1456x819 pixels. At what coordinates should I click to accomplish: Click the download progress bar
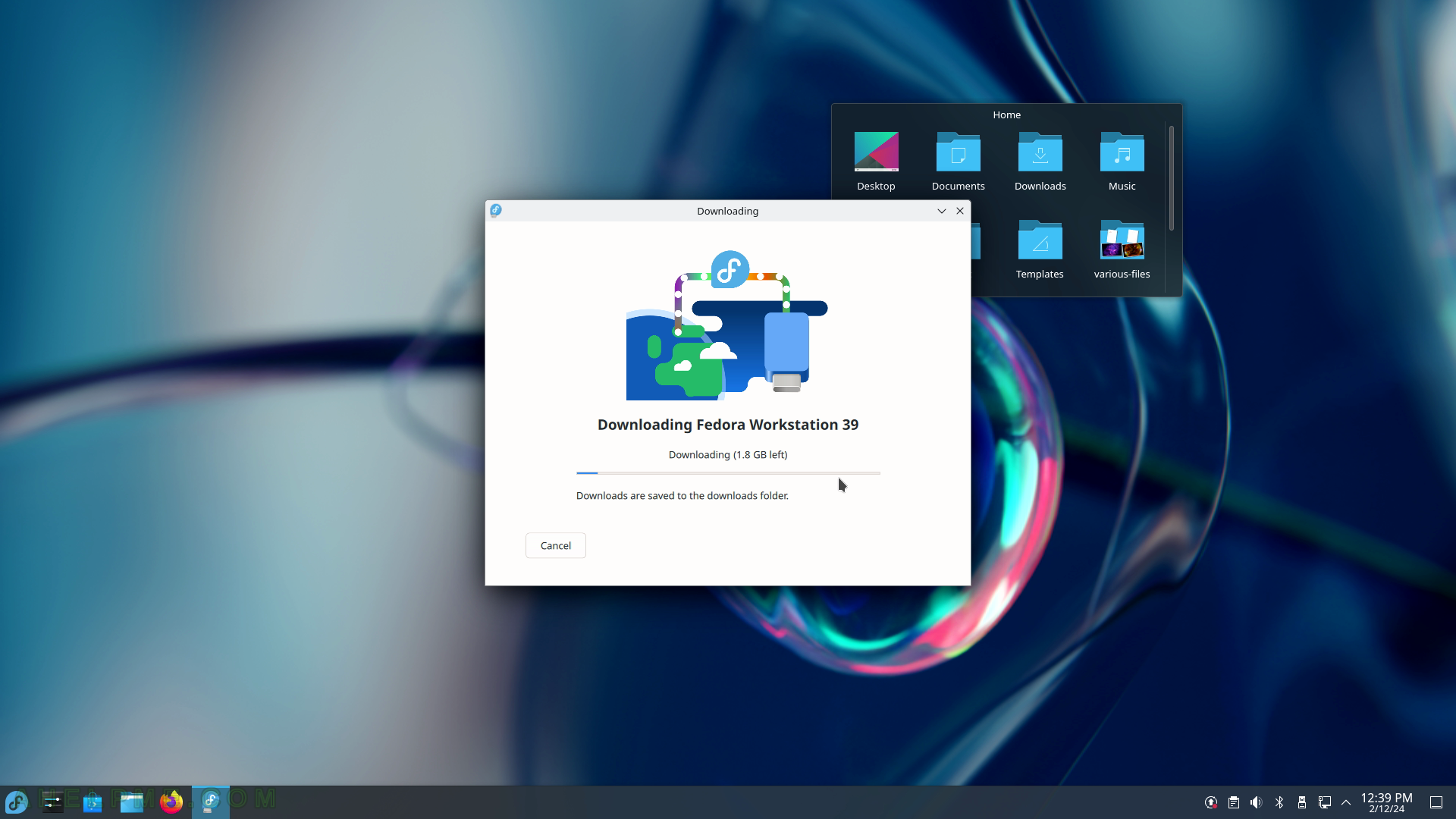728,472
